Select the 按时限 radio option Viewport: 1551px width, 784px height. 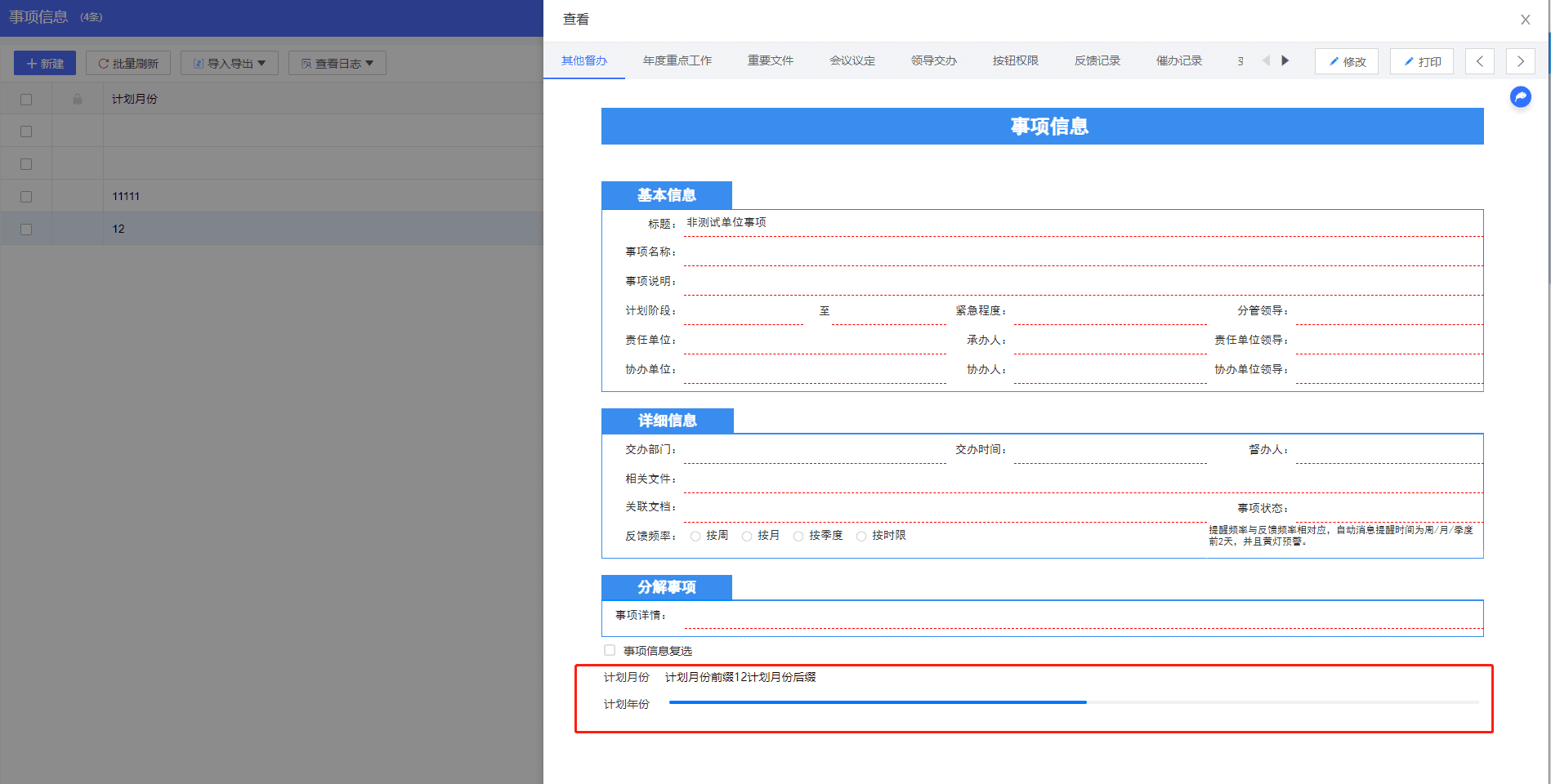coord(861,536)
